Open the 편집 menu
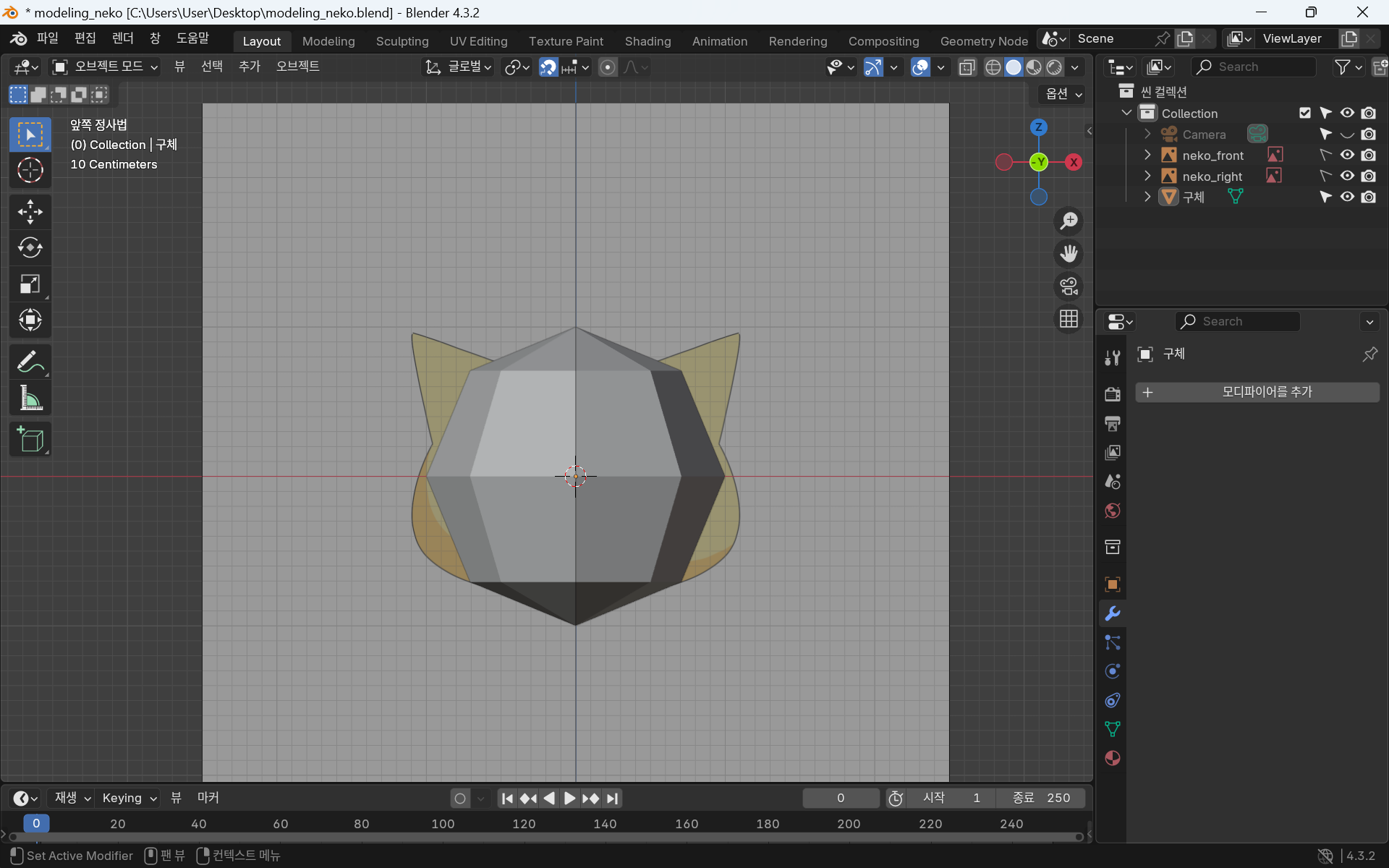Viewport: 1389px width, 868px height. (x=85, y=38)
